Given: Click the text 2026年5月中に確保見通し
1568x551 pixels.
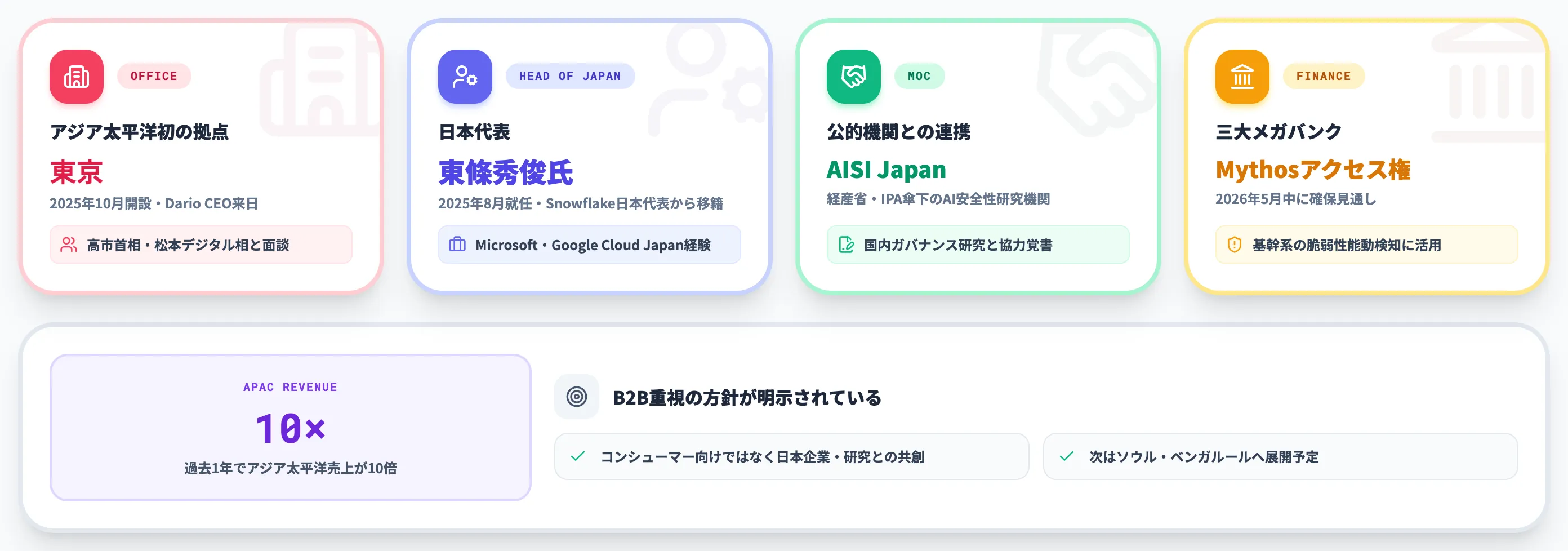Looking at the screenshot, I should [1296, 199].
